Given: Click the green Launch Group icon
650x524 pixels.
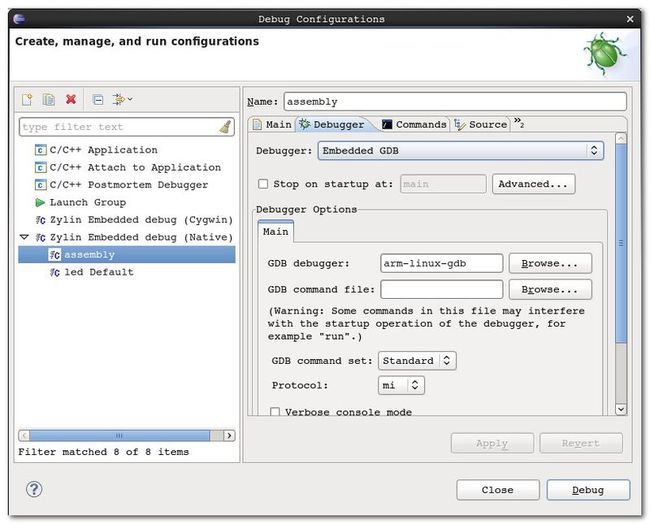Looking at the screenshot, I should (40, 202).
